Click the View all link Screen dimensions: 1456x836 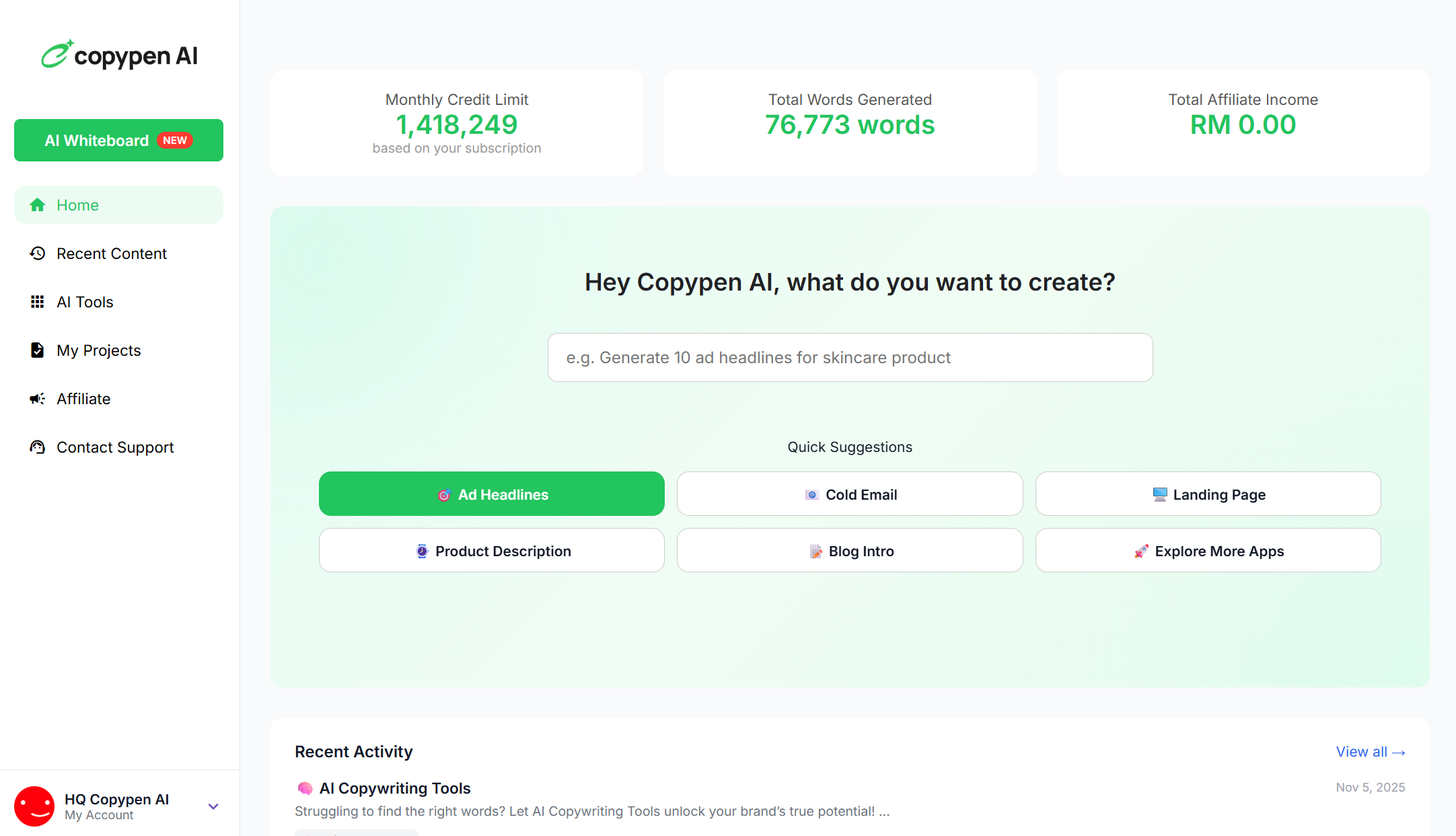pyautogui.click(x=1370, y=752)
